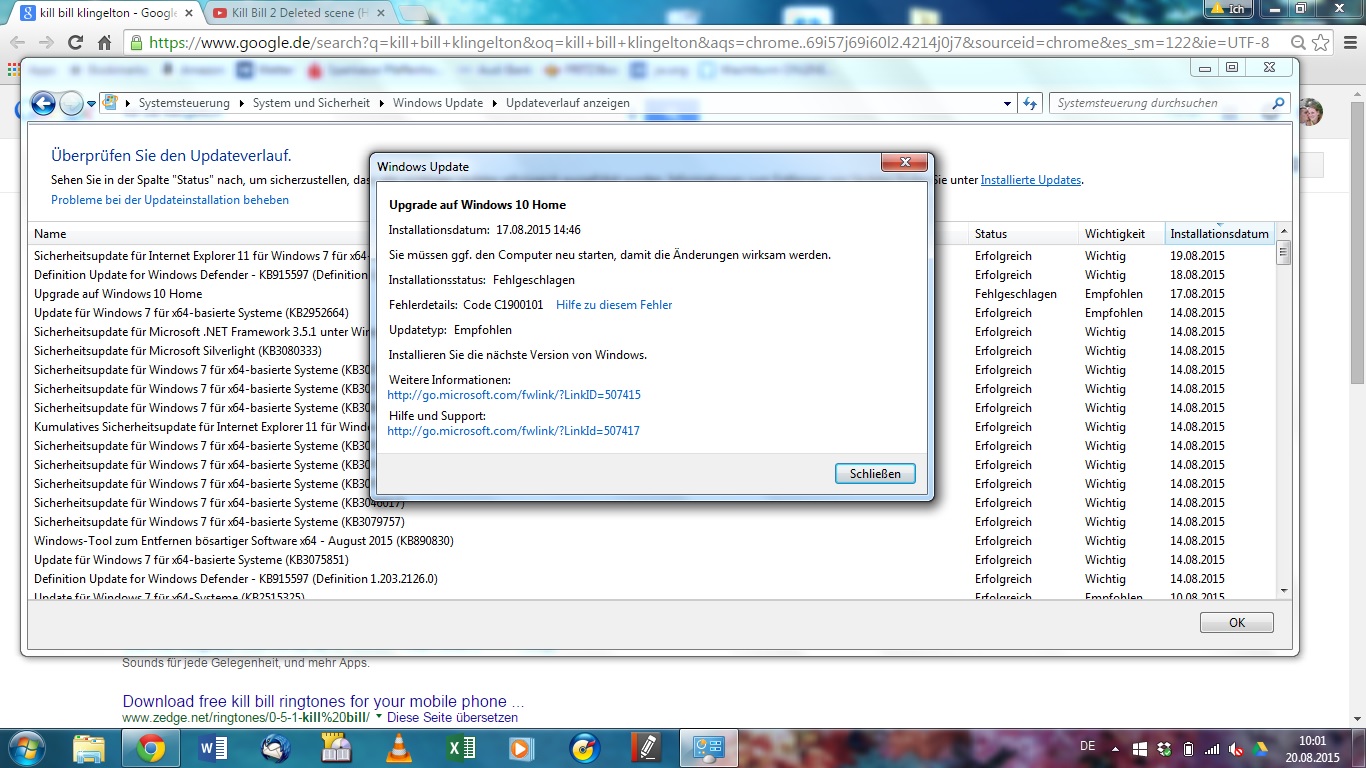The height and width of the screenshot is (768, 1366).
Task: Sort by Wichtigkeit column header
Action: pyautogui.click(x=1121, y=234)
